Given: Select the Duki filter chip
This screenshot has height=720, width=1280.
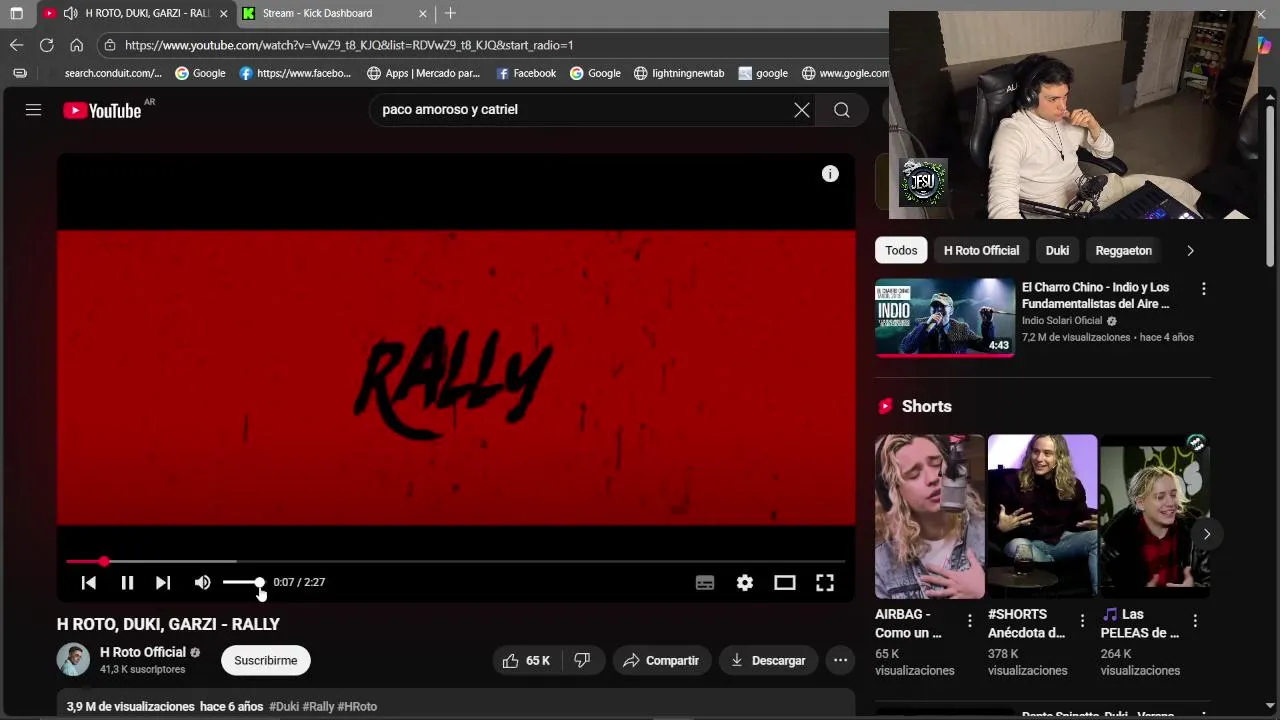Looking at the screenshot, I should click(x=1057, y=250).
